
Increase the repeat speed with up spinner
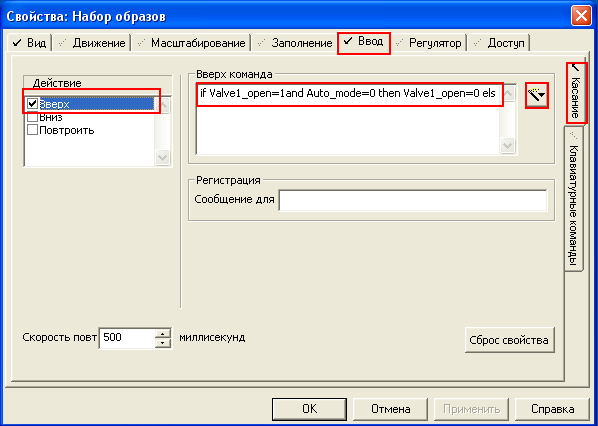click(x=163, y=333)
